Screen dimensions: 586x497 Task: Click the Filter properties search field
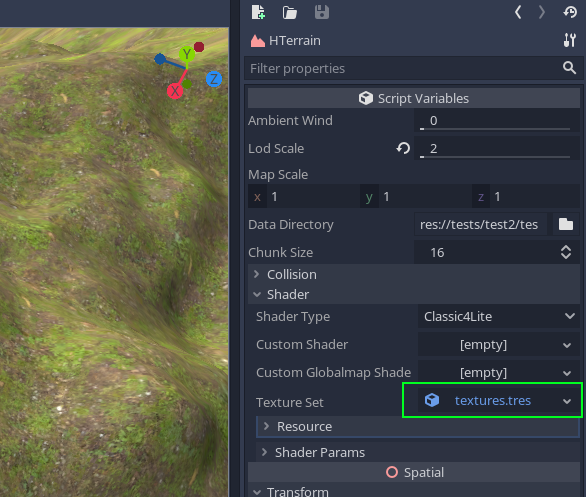click(x=414, y=68)
